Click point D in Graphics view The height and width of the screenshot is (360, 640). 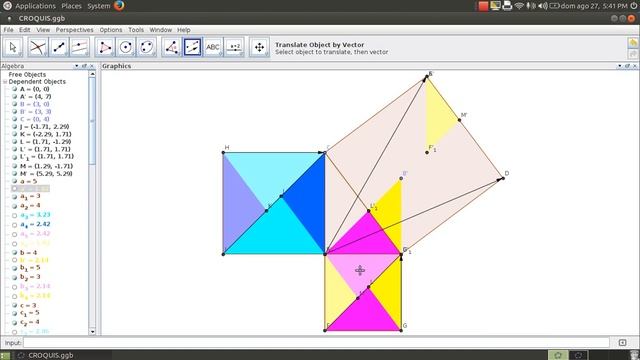pos(503,178)
